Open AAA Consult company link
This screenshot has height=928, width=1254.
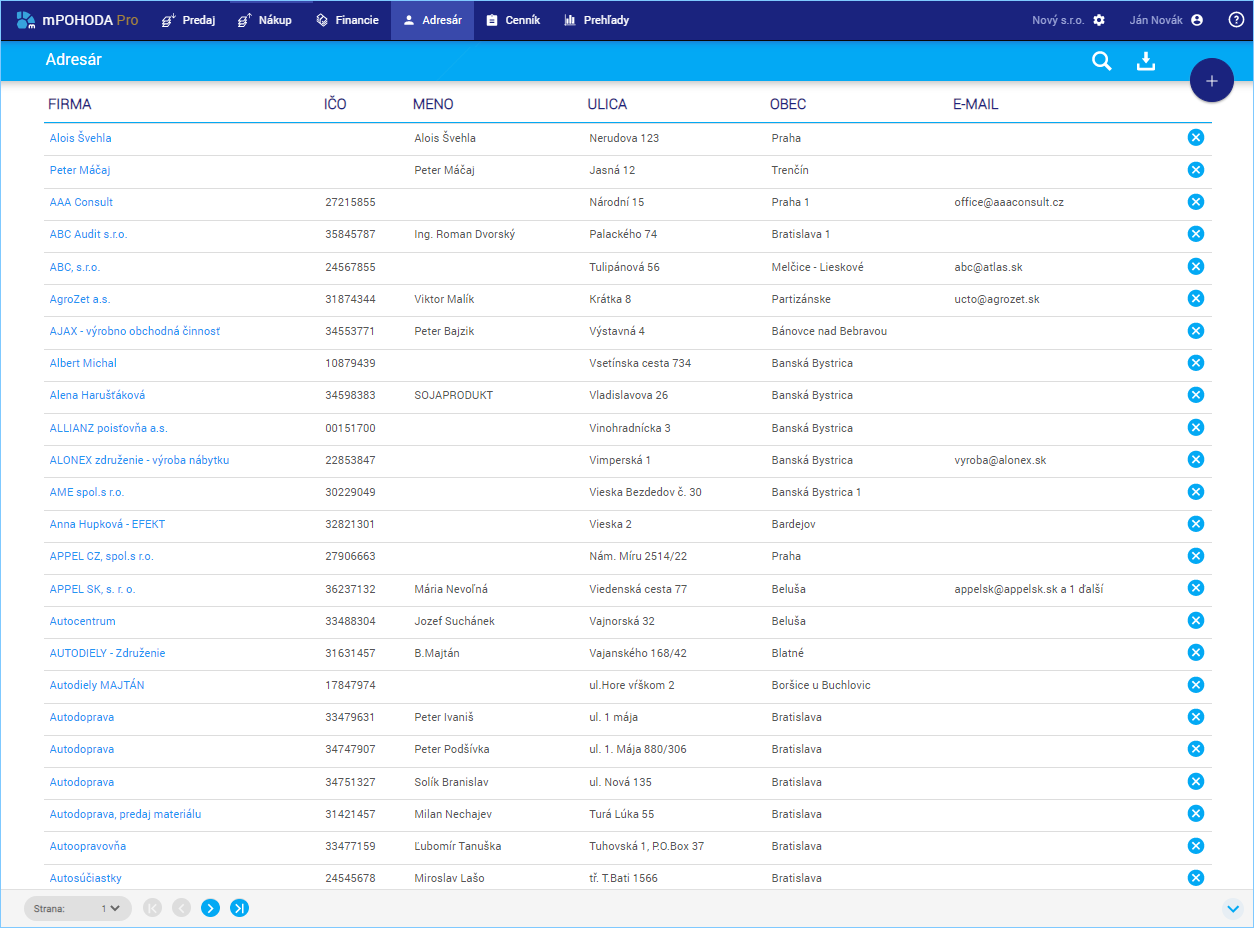point(81,202)
